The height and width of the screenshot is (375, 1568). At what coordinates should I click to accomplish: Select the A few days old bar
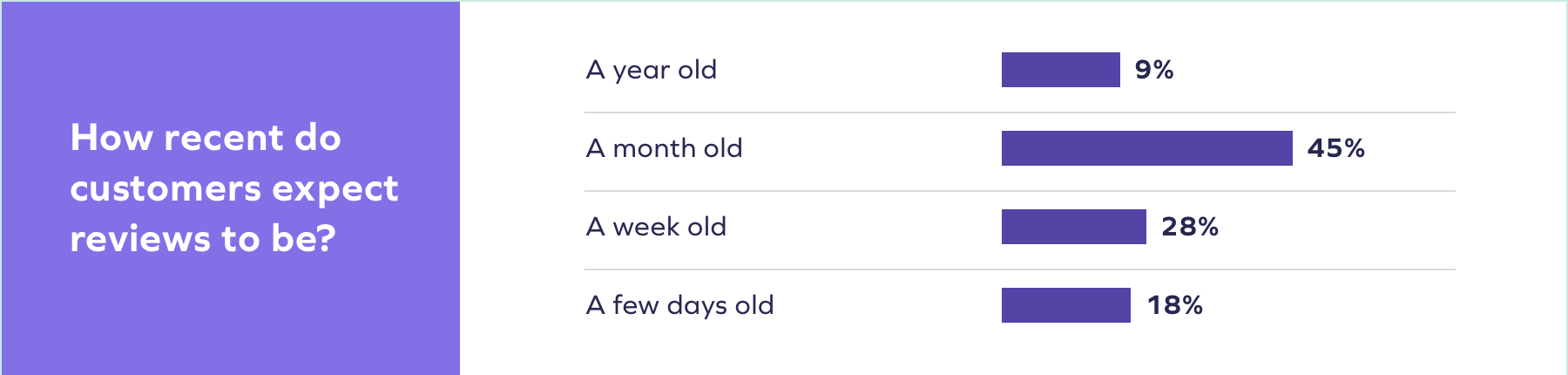[1065, 305]
